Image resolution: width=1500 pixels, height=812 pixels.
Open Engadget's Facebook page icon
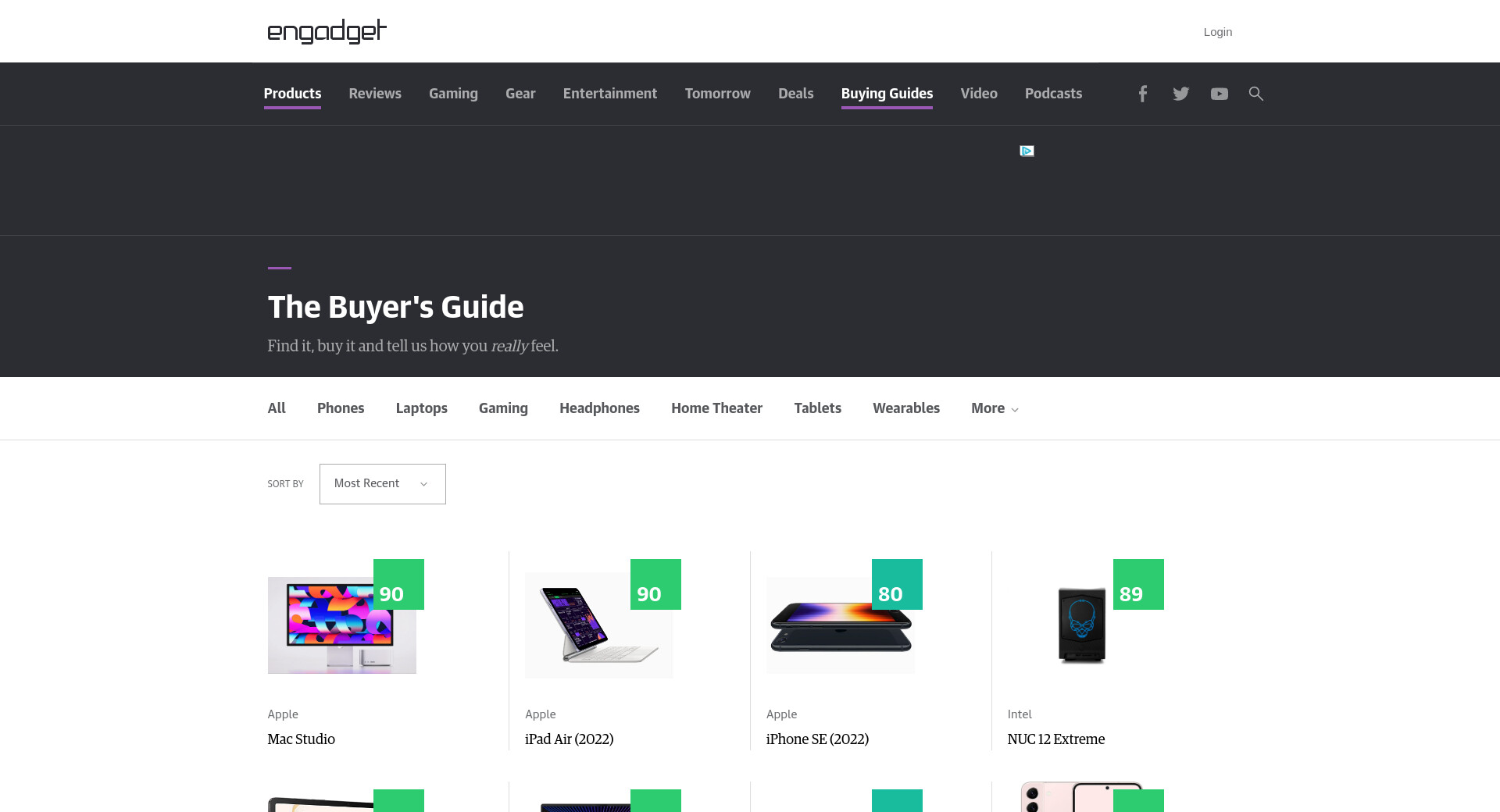click(1142, 94)
